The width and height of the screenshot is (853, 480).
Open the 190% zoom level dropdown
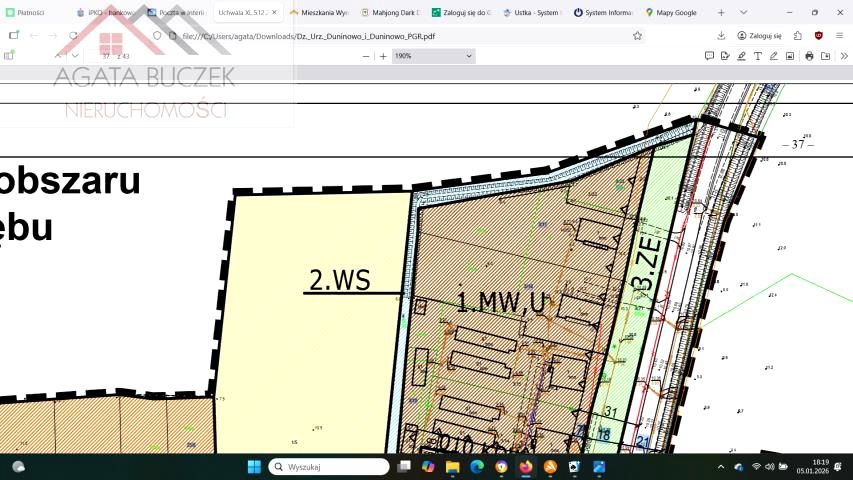click(433, 56)
